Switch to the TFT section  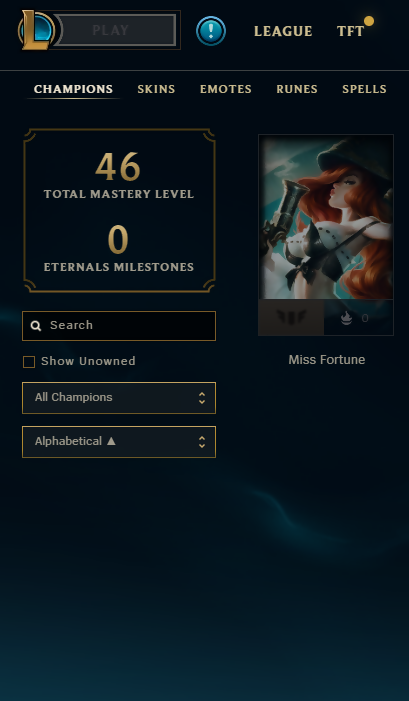[350, 31]
